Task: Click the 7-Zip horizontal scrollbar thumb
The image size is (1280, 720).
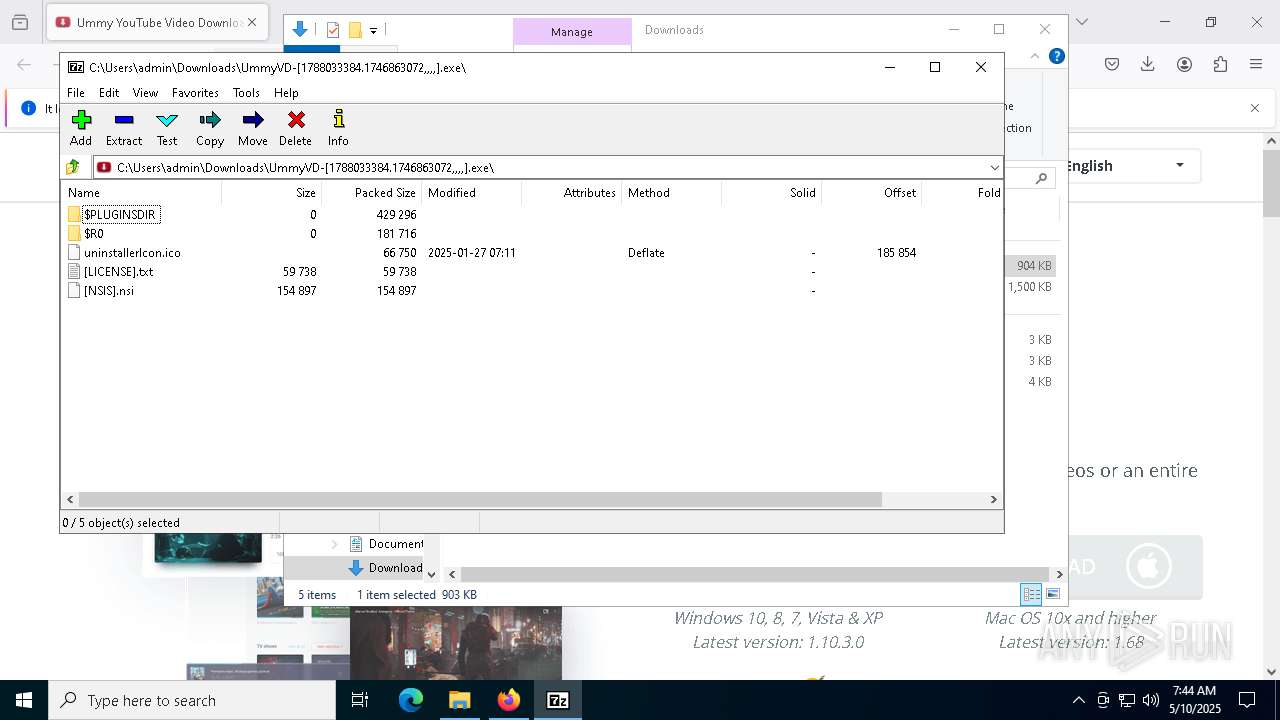Action: [480, 499]
